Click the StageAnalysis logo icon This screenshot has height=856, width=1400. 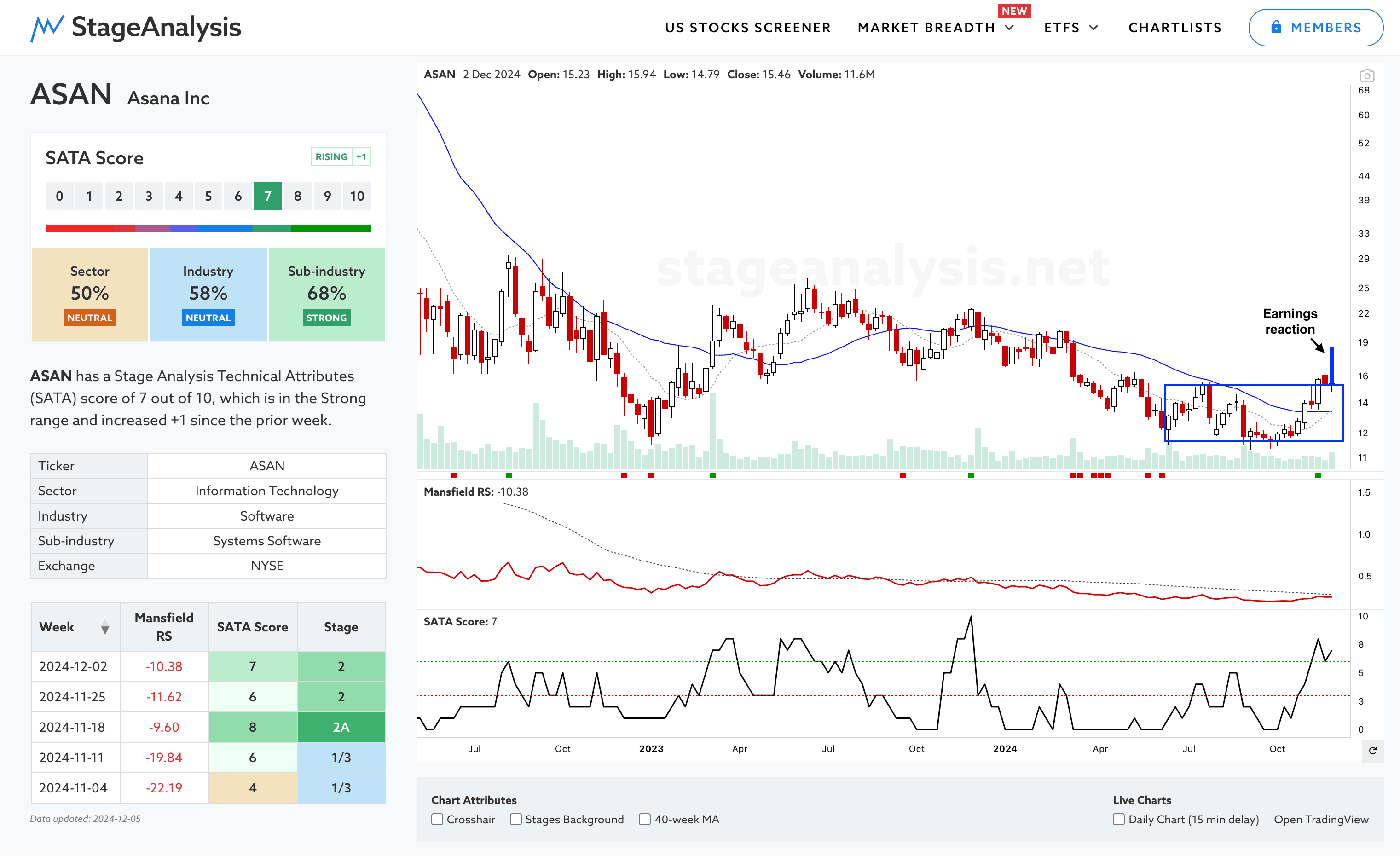coord(47,28)
